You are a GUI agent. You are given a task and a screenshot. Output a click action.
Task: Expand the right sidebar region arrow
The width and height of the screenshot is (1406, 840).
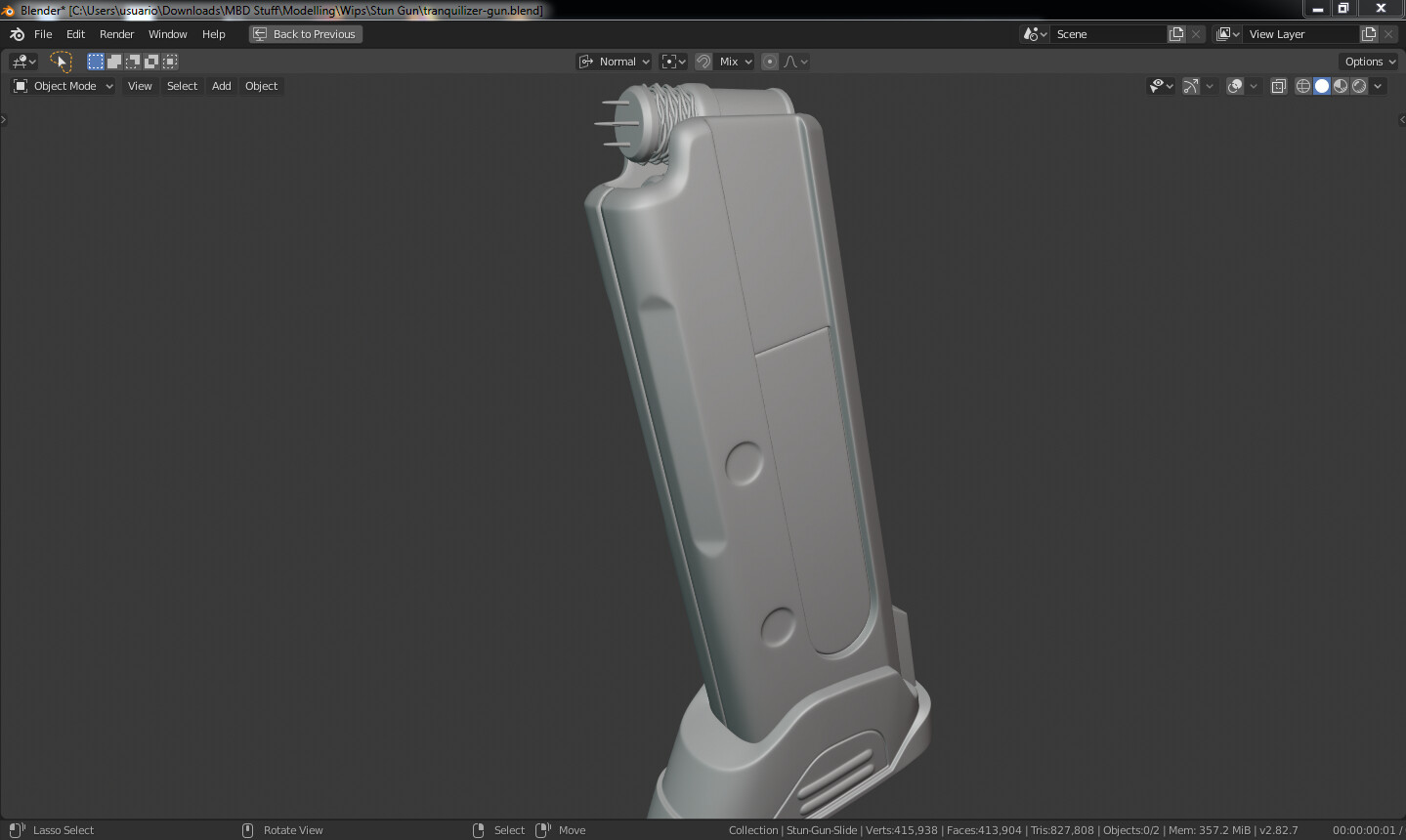(x=1402, y=120)
